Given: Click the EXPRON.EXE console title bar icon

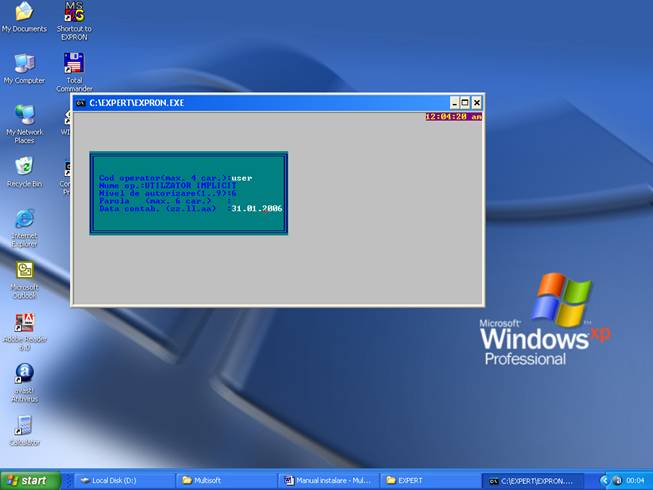Looking at the screenshot, I should pyautogui.click(x=81, y=103).
